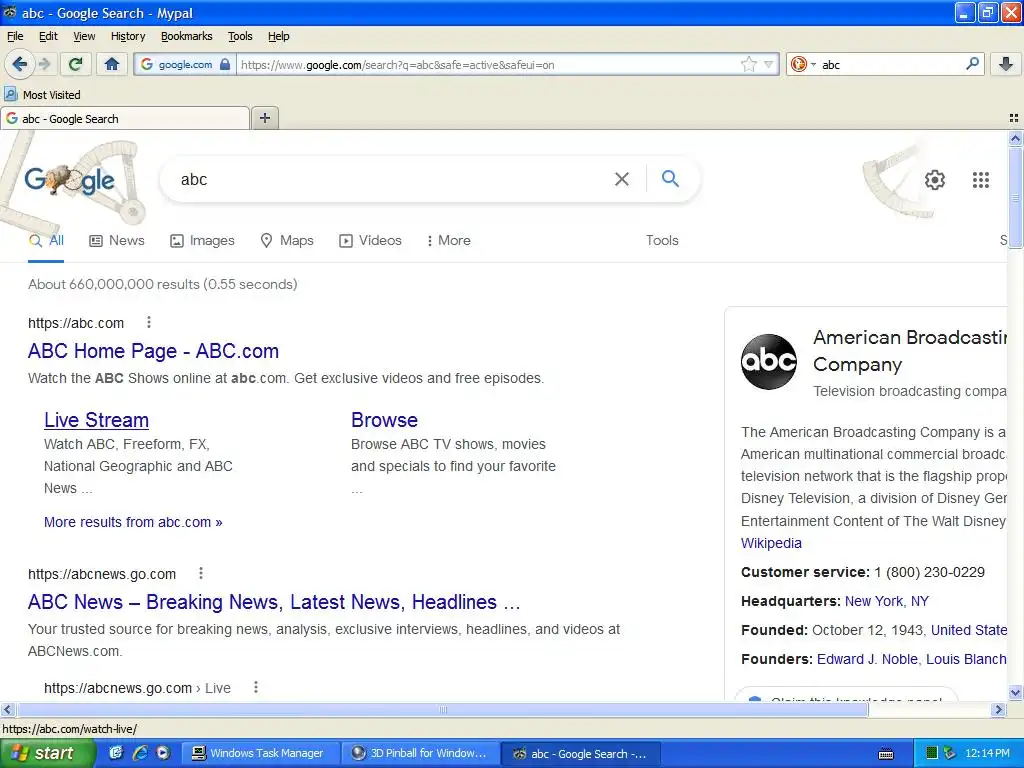Switch to Windows Task Manager taskbar button
This screenshot has height=768, width=1024.
pos(259,754)
